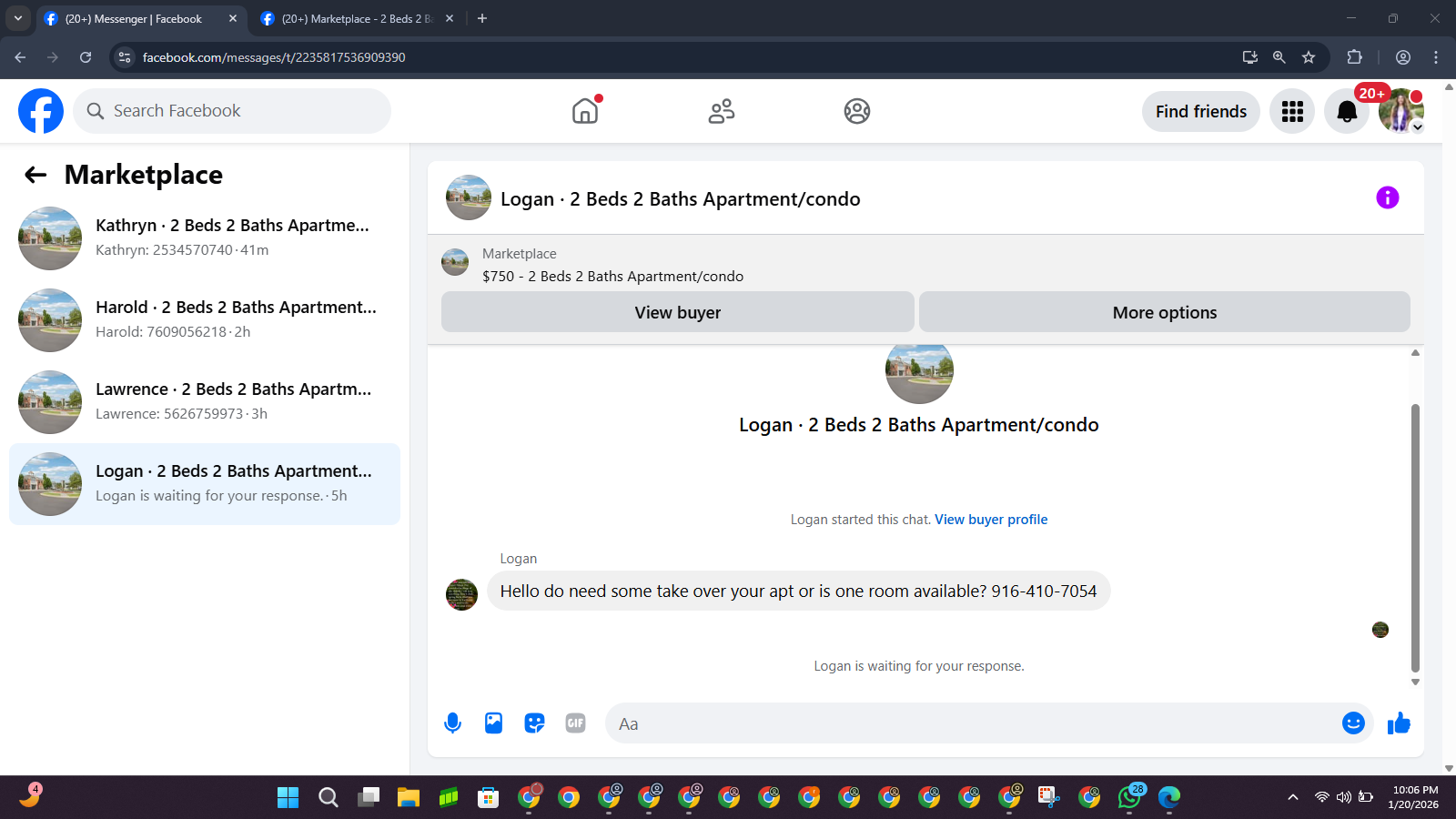Open Lawrence's Marketplace conversation
The width and height of the screenshot is (1456, 819).
[205, 402]
